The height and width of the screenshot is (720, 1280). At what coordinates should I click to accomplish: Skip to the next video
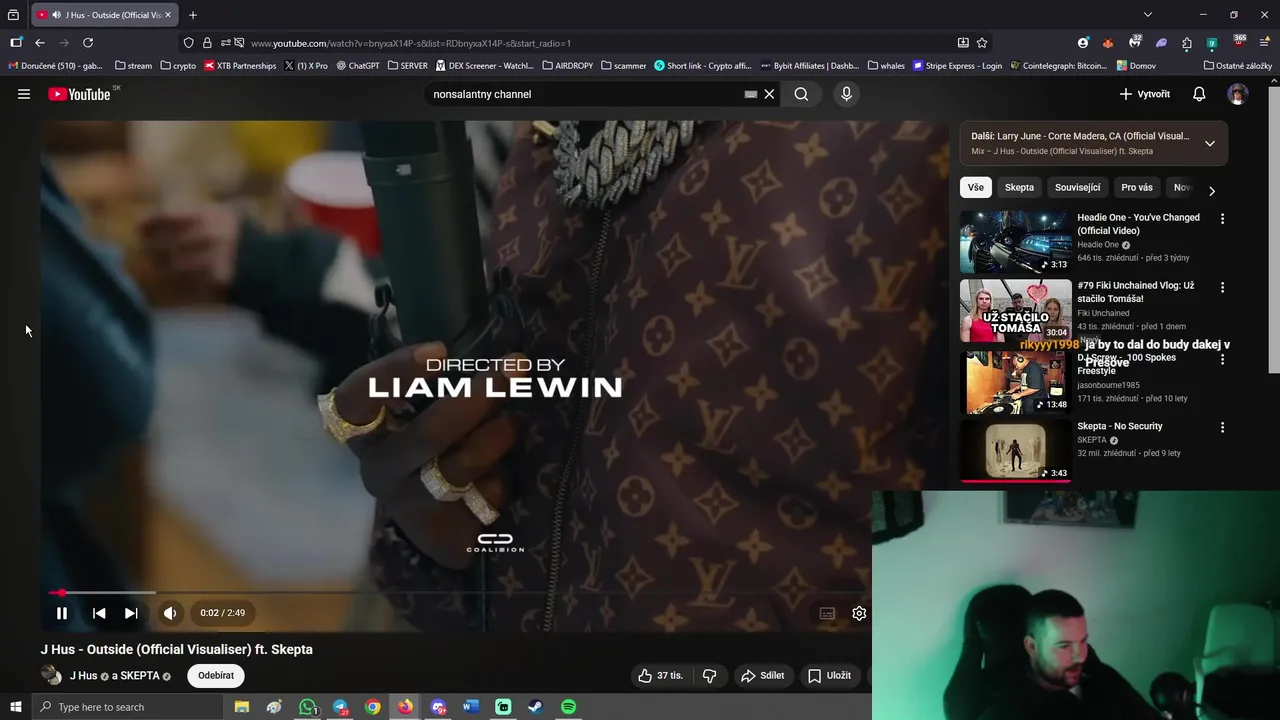click(131, 613)
